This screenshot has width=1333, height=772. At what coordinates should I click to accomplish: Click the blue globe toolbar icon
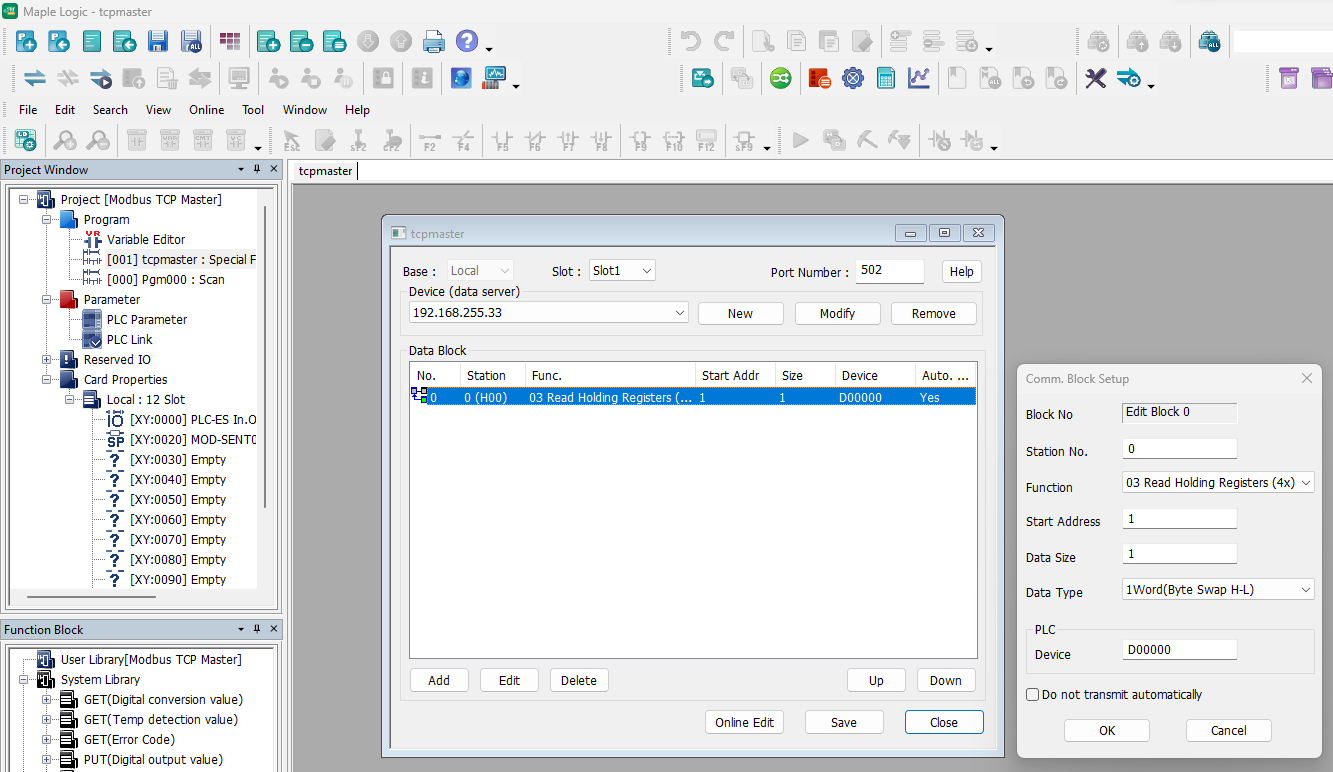click(x=460, y=78)
